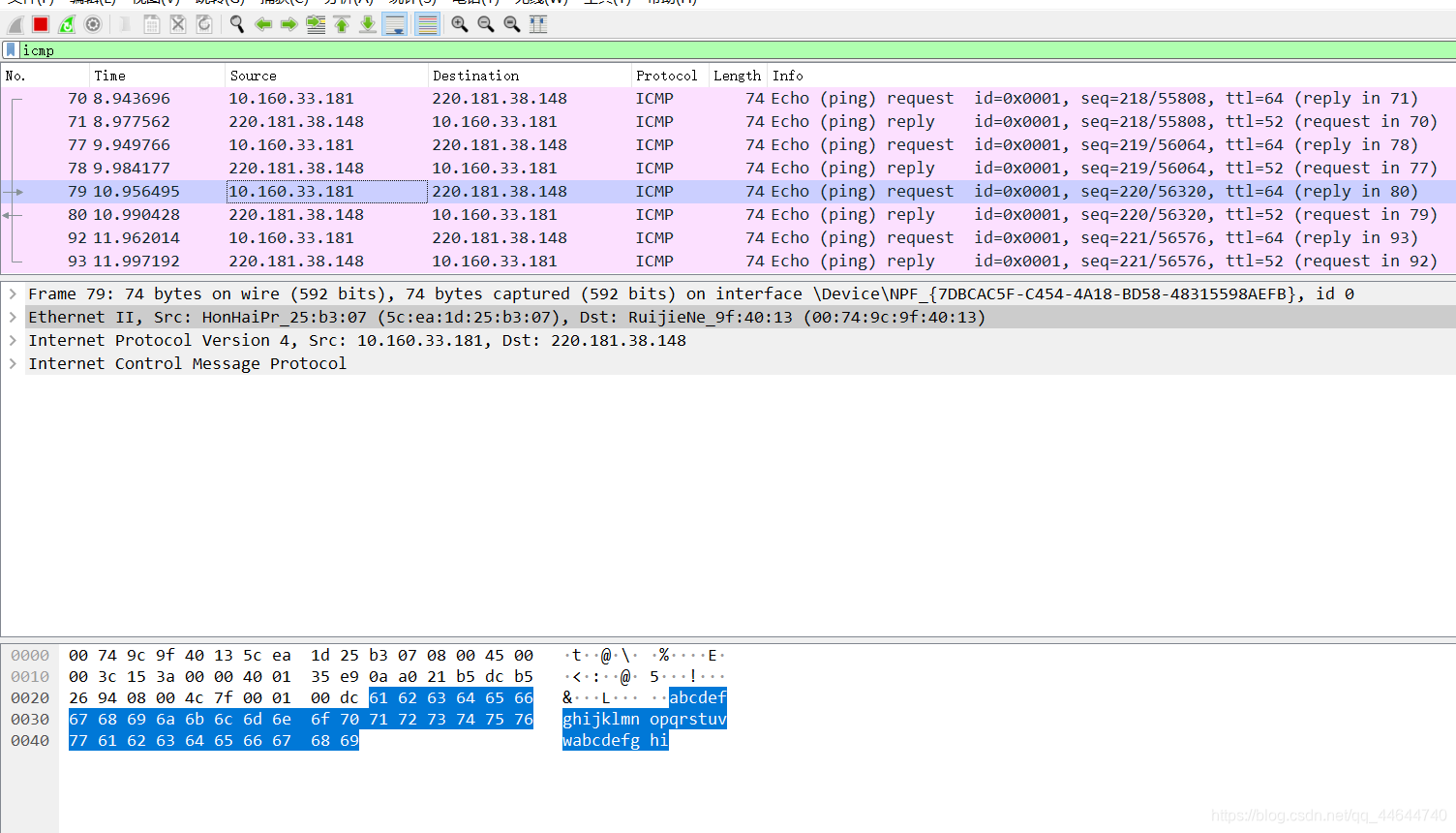Select packet 92 at time 11.962014
Viewport: 1456px width, 833px height.
pyautogui.click(x=728, y=238)
